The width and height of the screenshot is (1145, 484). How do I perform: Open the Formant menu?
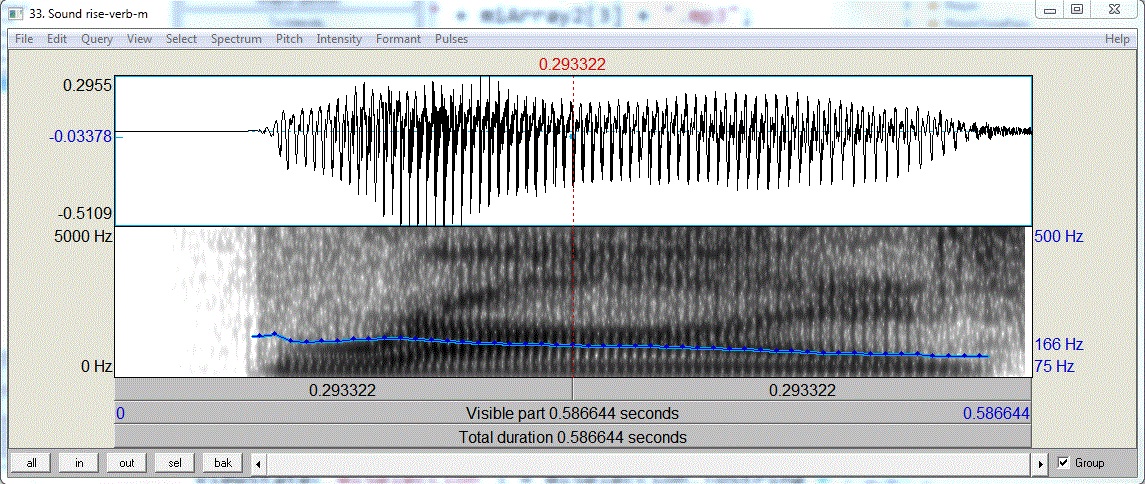399,39
